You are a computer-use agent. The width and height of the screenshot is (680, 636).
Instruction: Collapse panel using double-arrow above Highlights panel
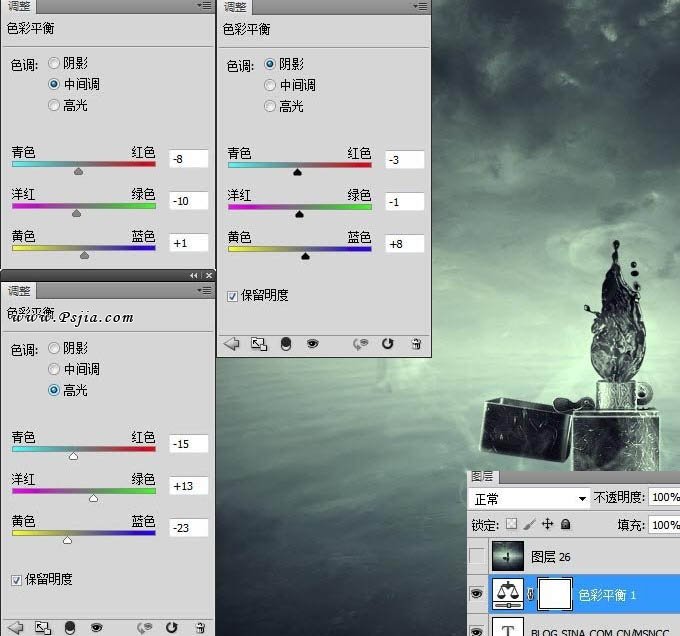tap(194, 275)
